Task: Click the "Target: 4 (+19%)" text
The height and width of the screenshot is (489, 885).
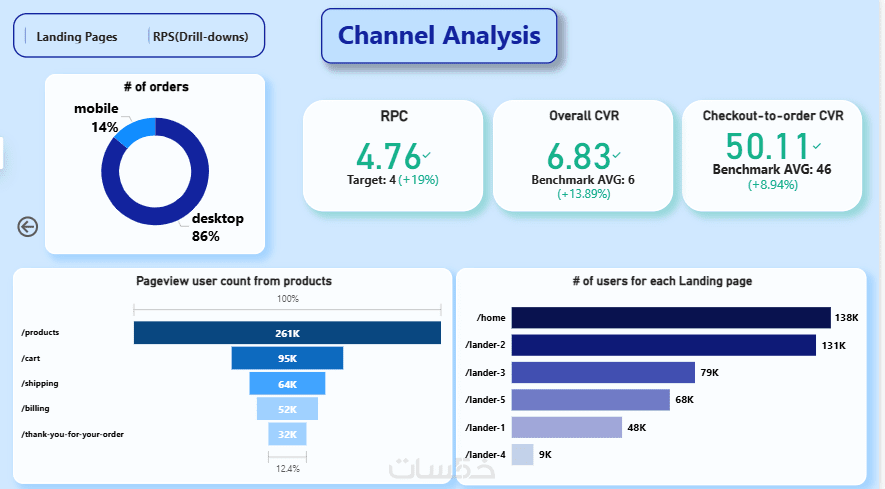Action: pyautogui.click(x=393, y=180)
